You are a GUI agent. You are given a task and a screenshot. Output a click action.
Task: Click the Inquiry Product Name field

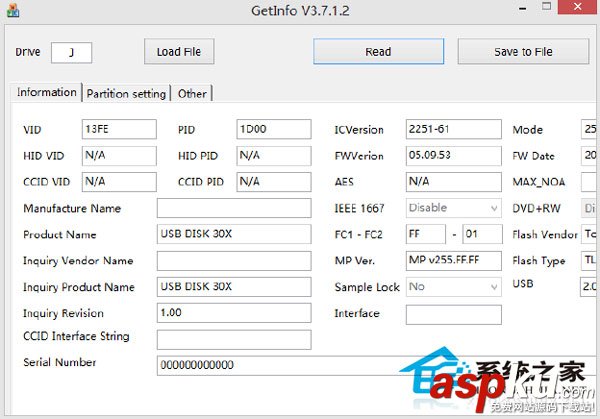pos(234,287)
